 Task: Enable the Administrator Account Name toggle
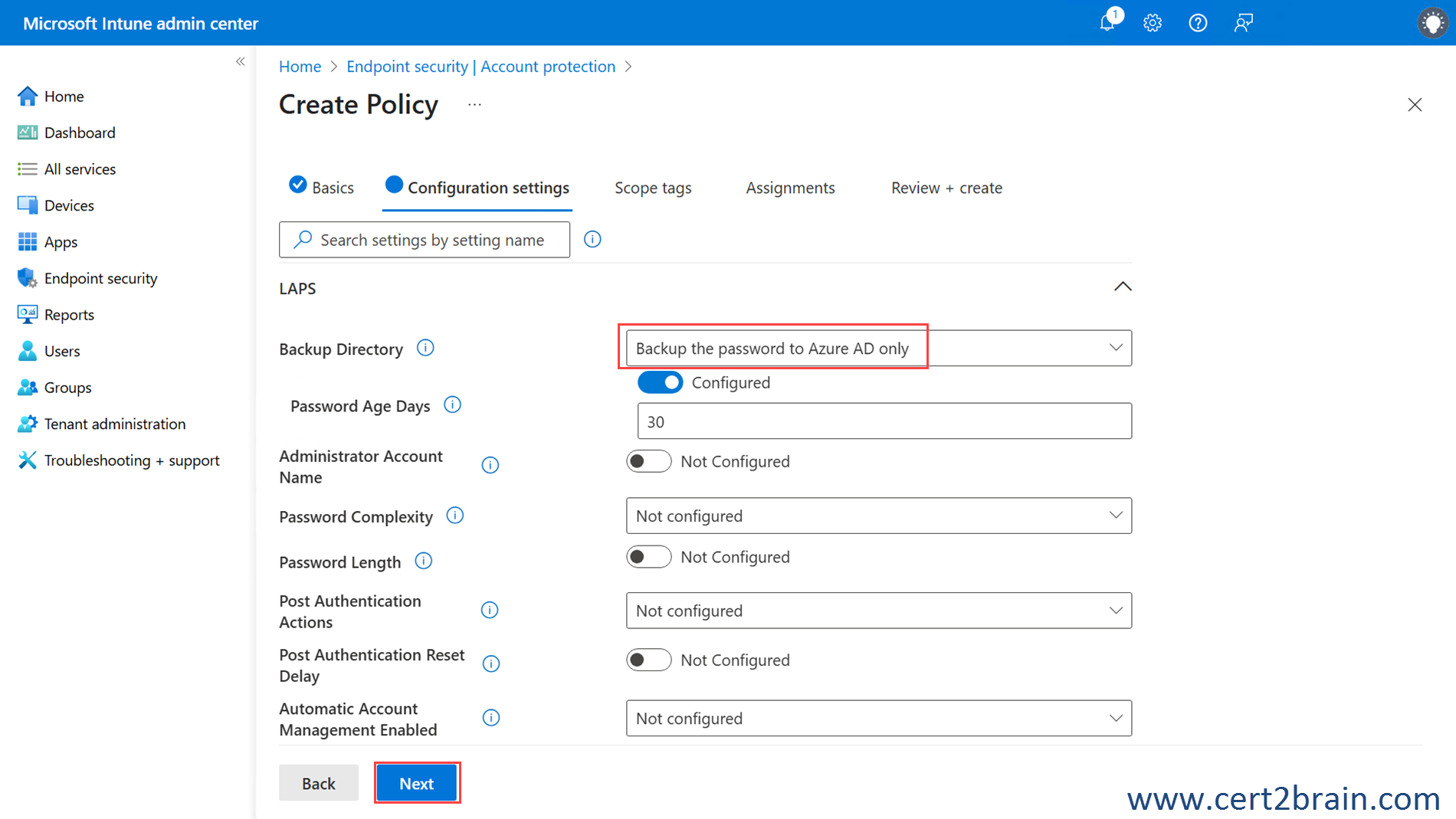point(648,461)
